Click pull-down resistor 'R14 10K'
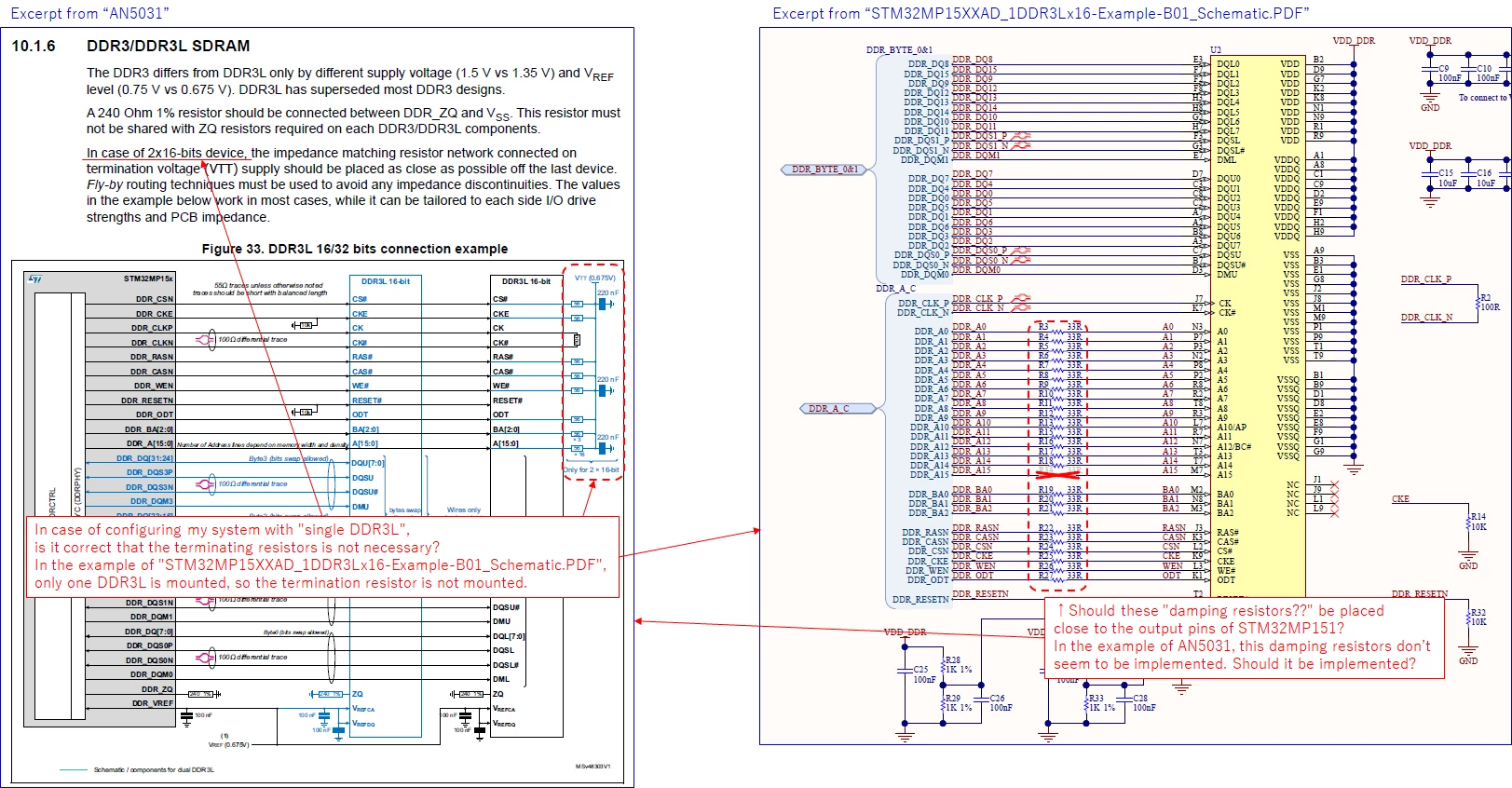The width and height of the screenshot is (1512, 788). coord(1476,522)
